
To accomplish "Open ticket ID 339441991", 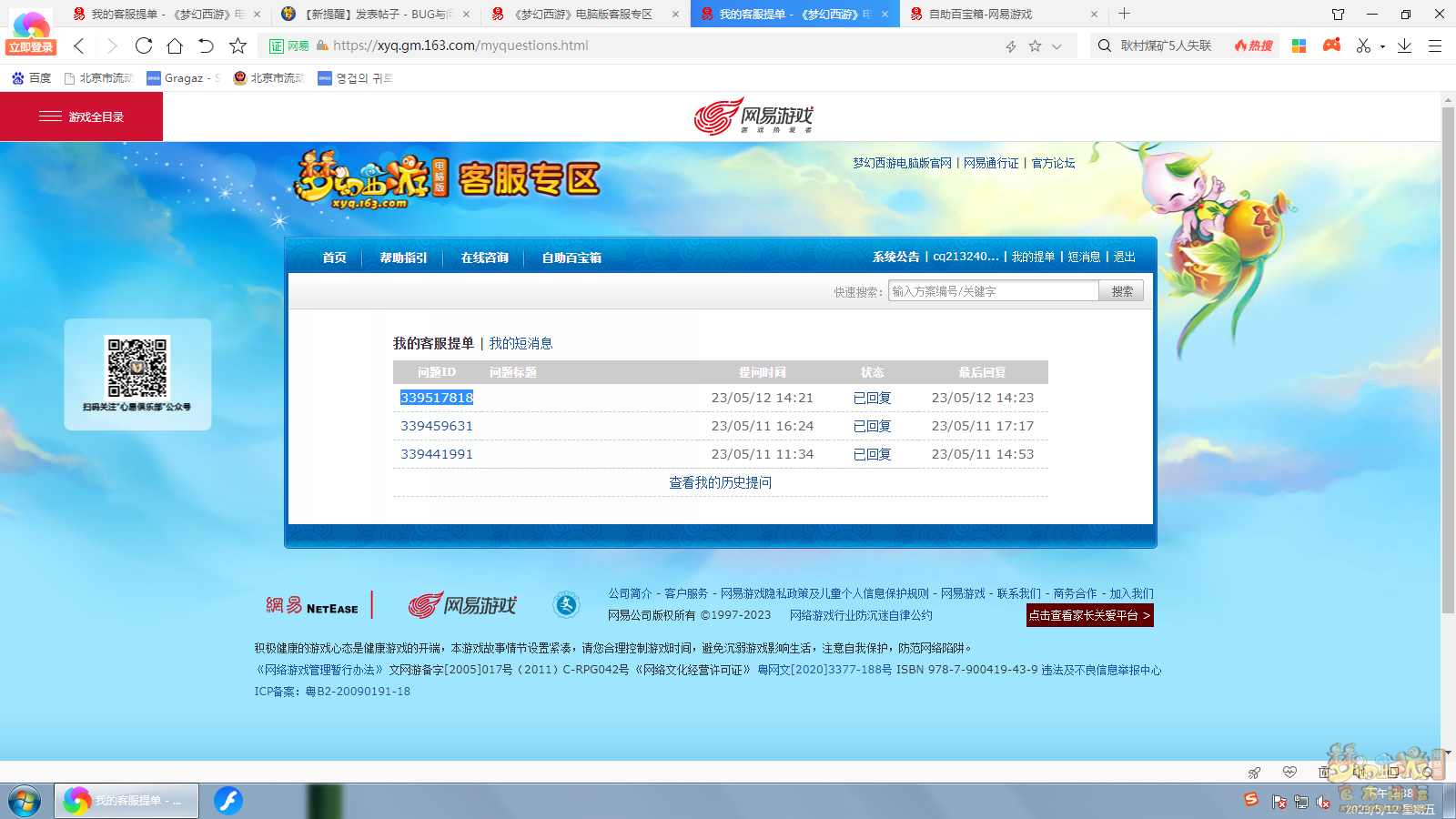I will click(x=437, y=454).
